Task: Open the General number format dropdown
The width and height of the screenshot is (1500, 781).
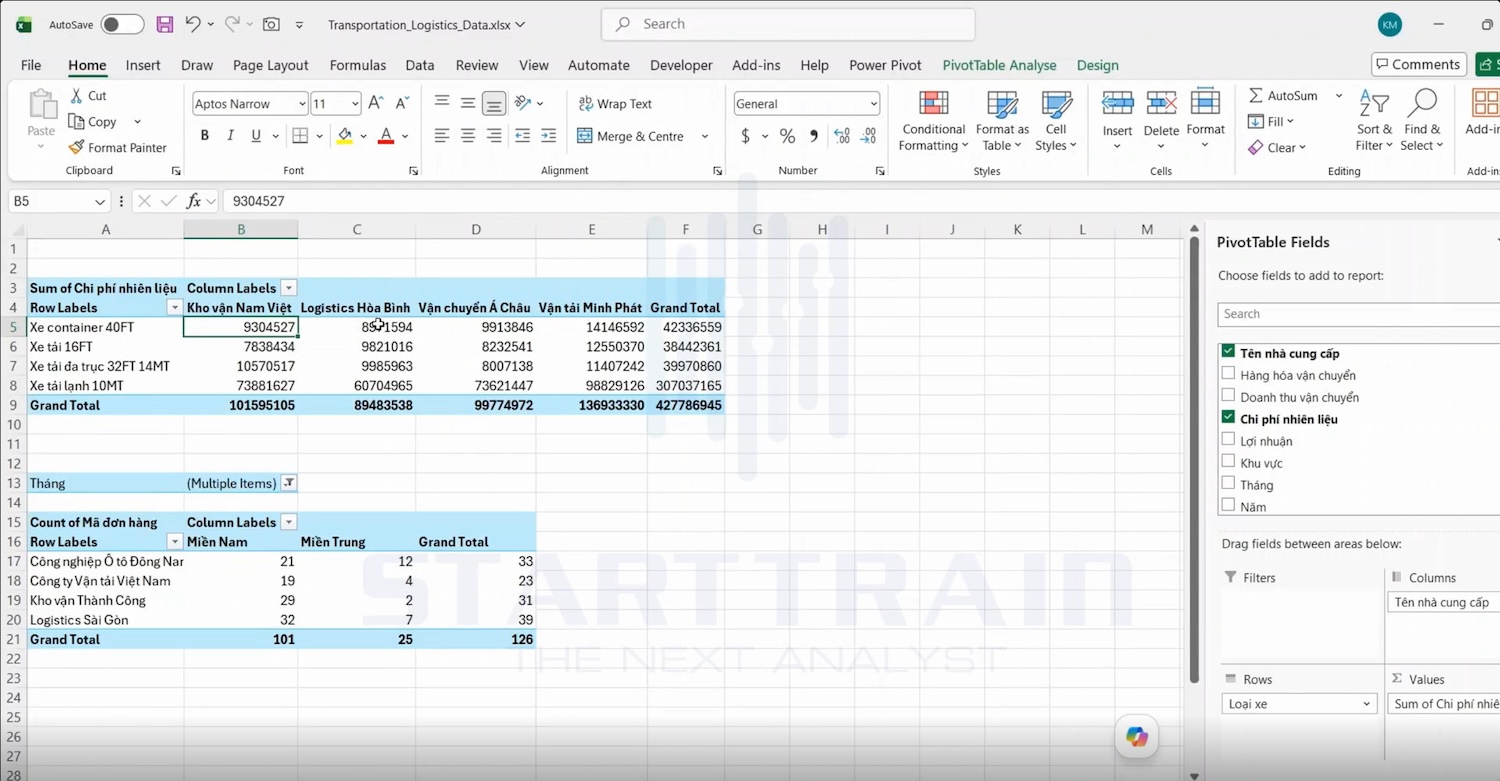Action: (873, 104)
